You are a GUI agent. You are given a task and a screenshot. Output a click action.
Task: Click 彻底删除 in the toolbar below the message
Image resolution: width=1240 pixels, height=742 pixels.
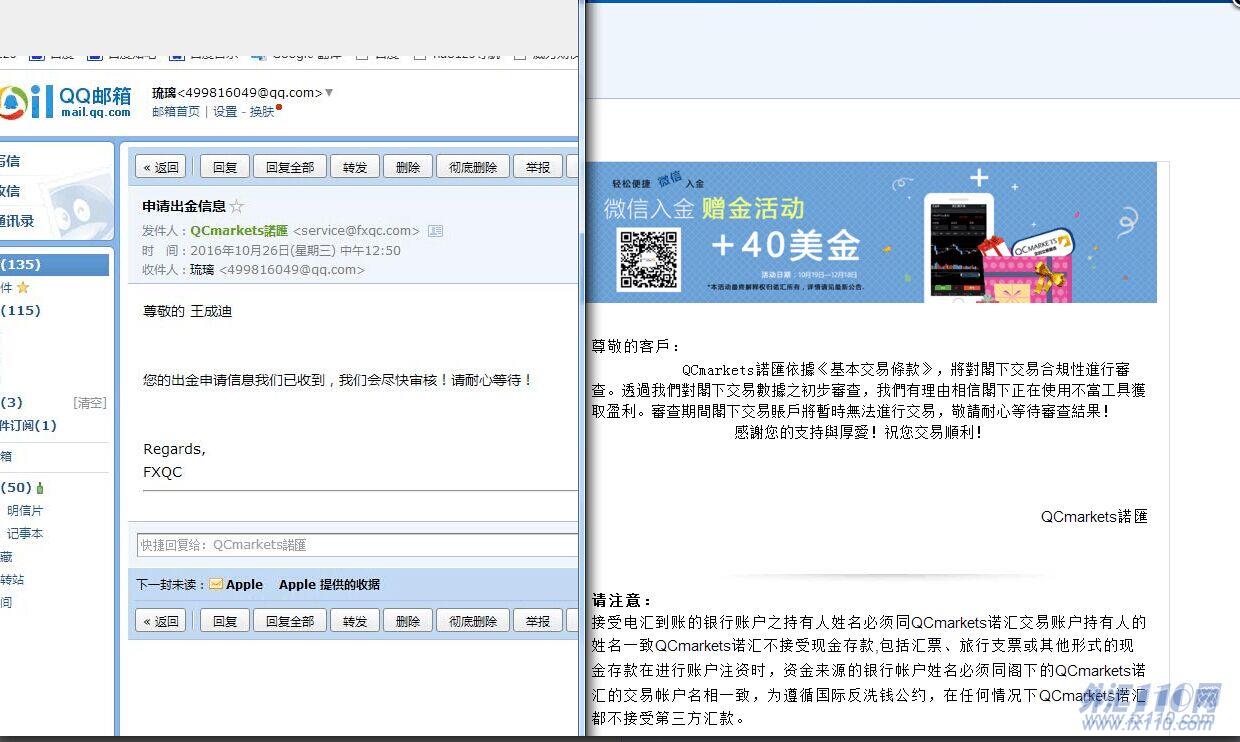pos(473,621)
